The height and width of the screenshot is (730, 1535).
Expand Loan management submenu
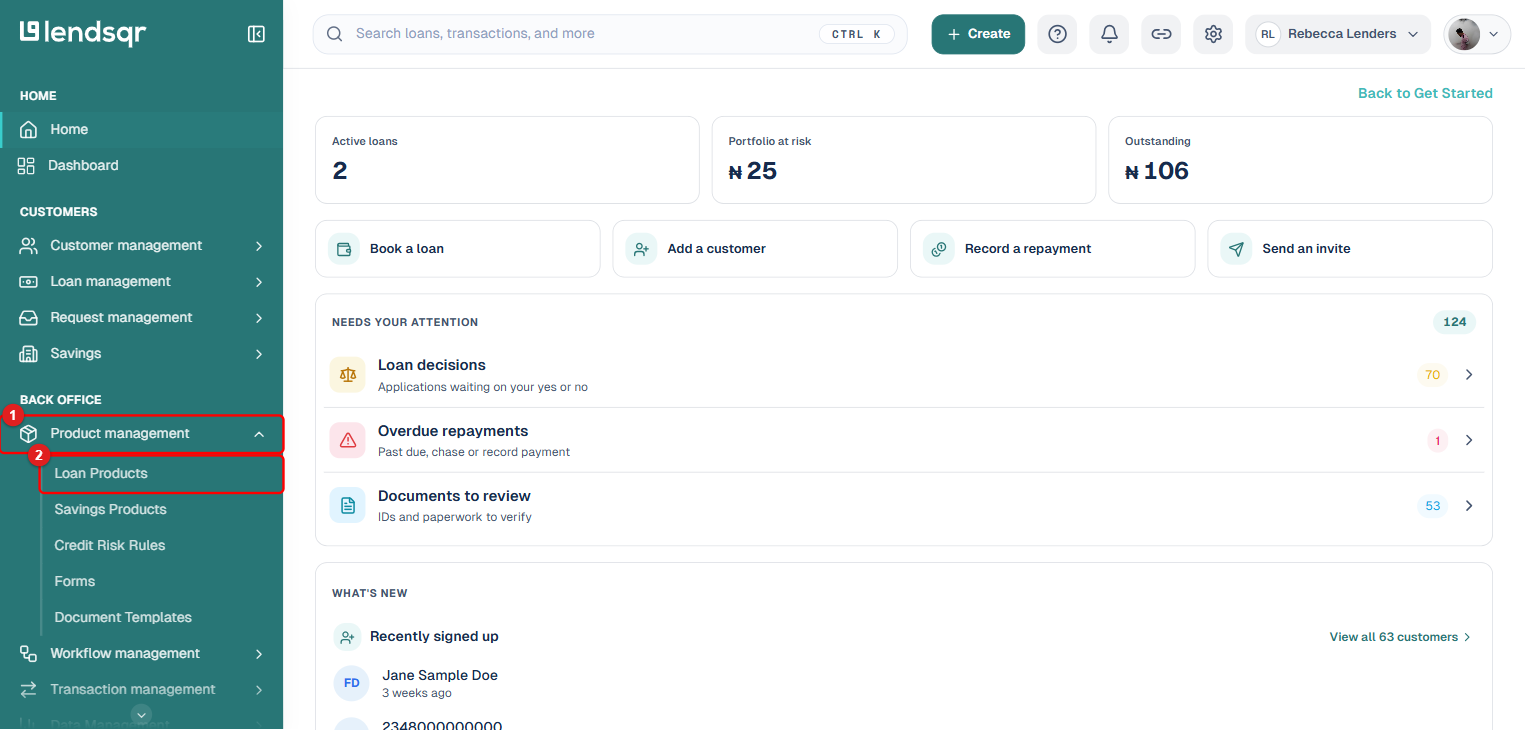tap(259, 282)
